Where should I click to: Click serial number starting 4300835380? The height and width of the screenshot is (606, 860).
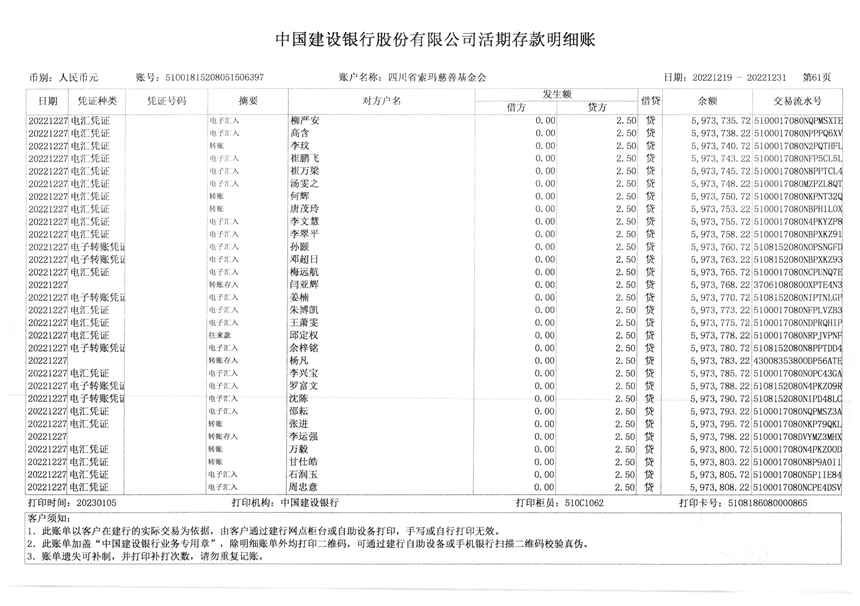797,360
